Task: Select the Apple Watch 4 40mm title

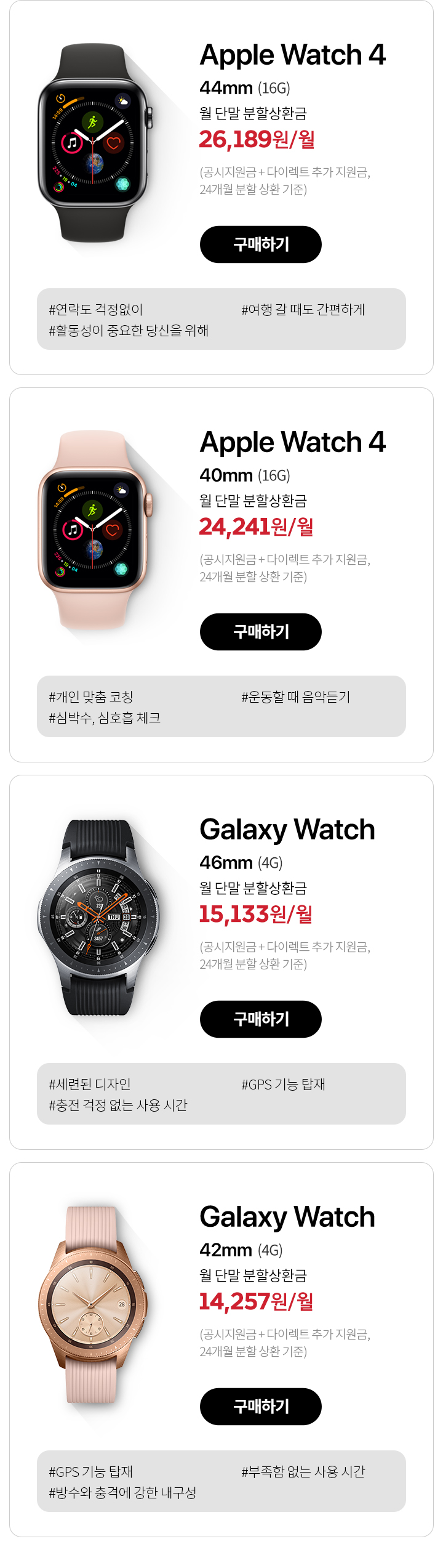Action: (x=293, y=442)
